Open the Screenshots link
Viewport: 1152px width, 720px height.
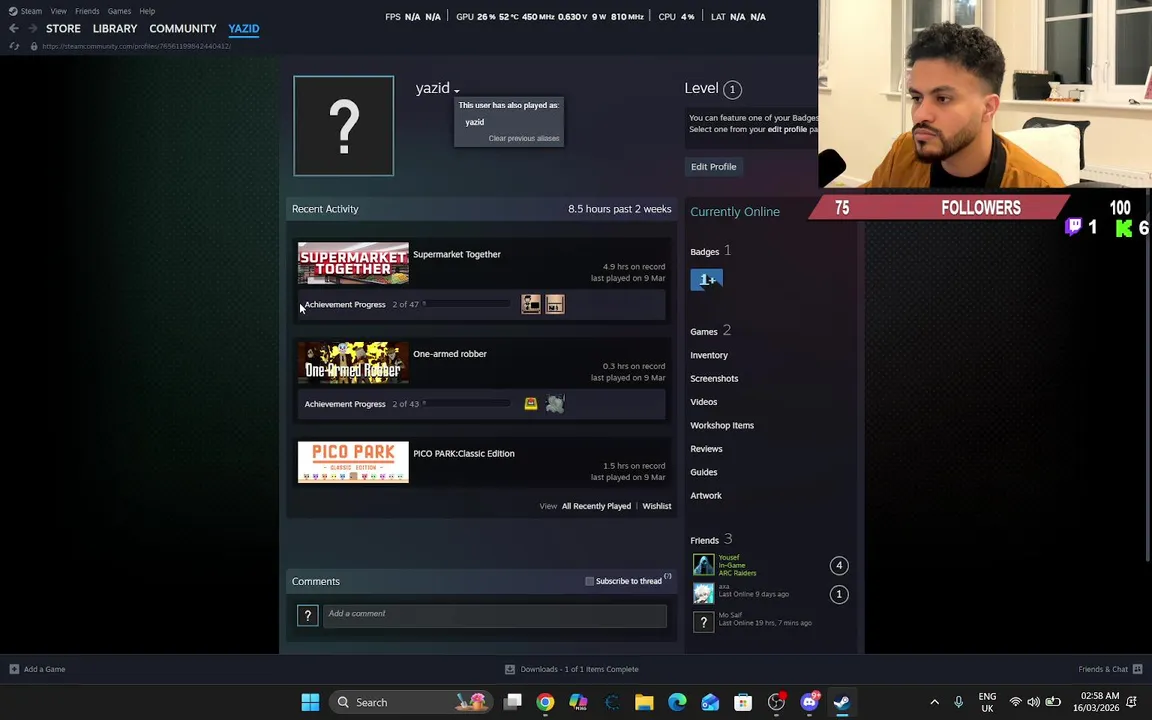[714, 378]
